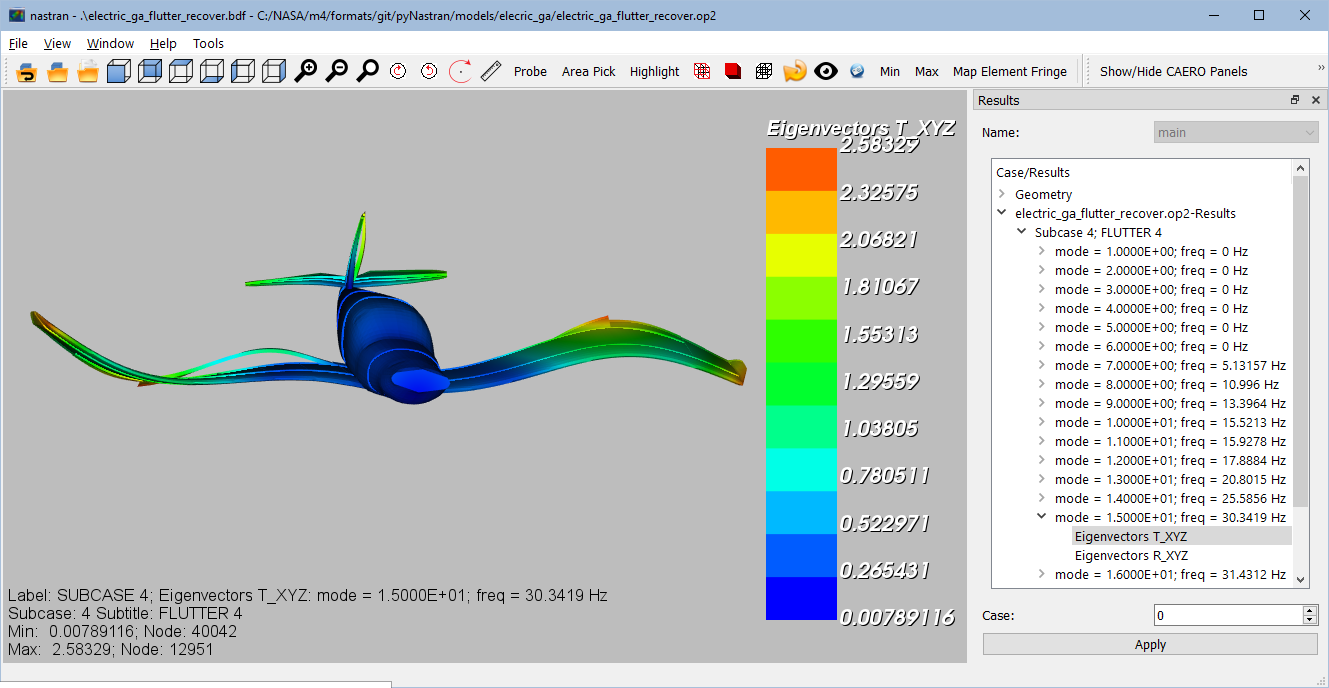Viewport: 1329px width, 688px height.
Task: Click the rotate clockwise view icon
Action: coord(400,71)
